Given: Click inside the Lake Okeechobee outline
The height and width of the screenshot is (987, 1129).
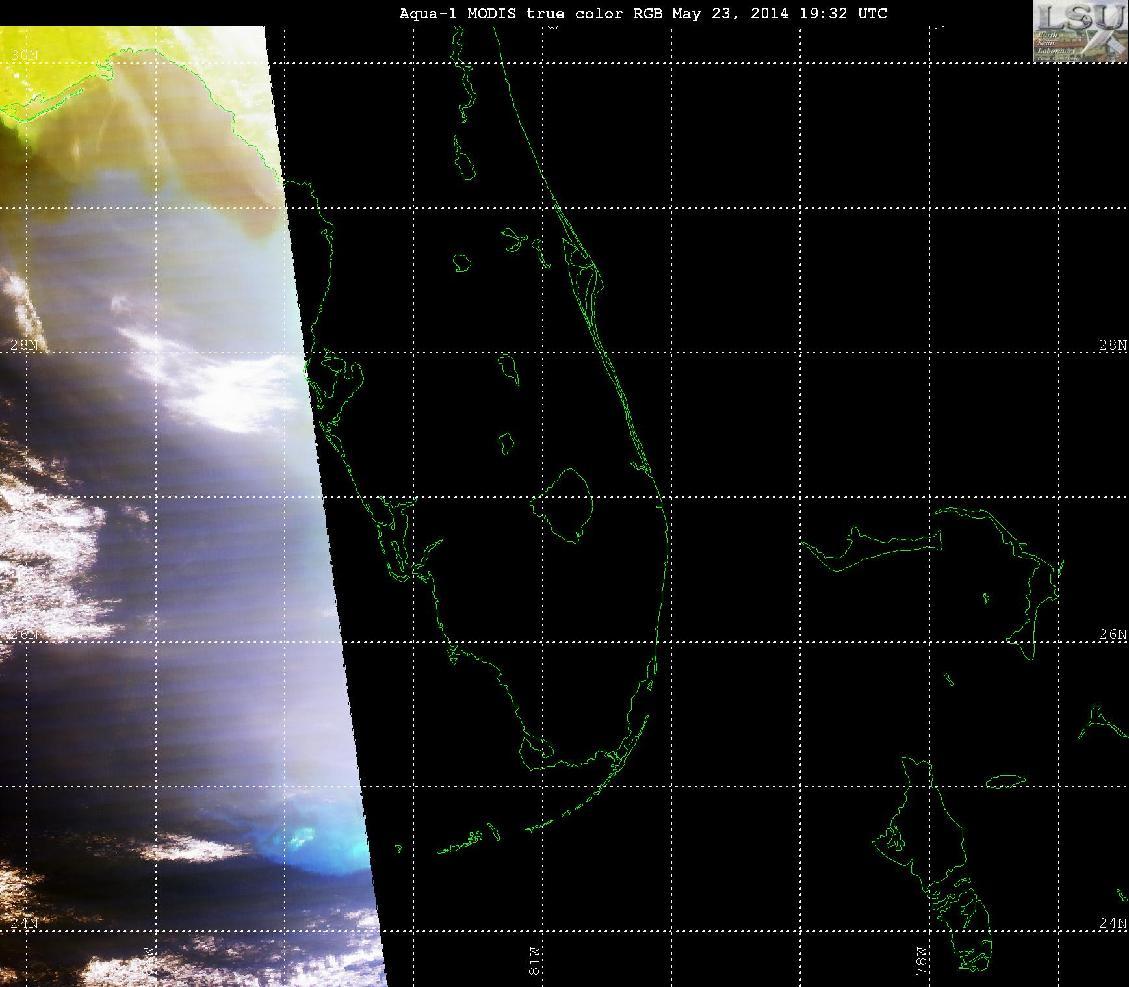Looking at the screenshot, I should [x=567, y=504].
